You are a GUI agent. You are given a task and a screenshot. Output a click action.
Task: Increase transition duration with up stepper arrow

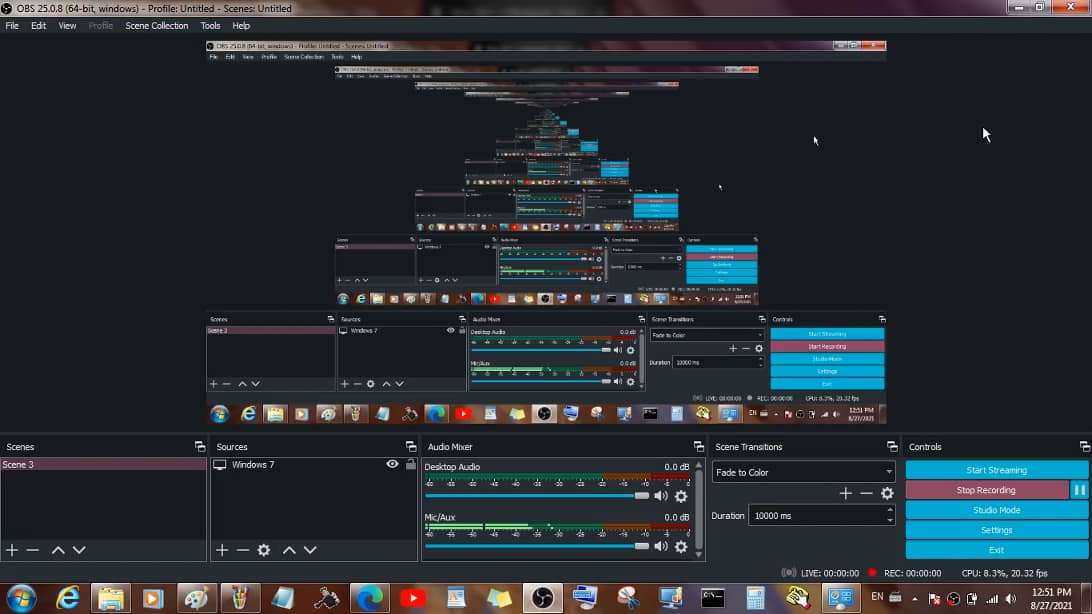tap(890, 511)
